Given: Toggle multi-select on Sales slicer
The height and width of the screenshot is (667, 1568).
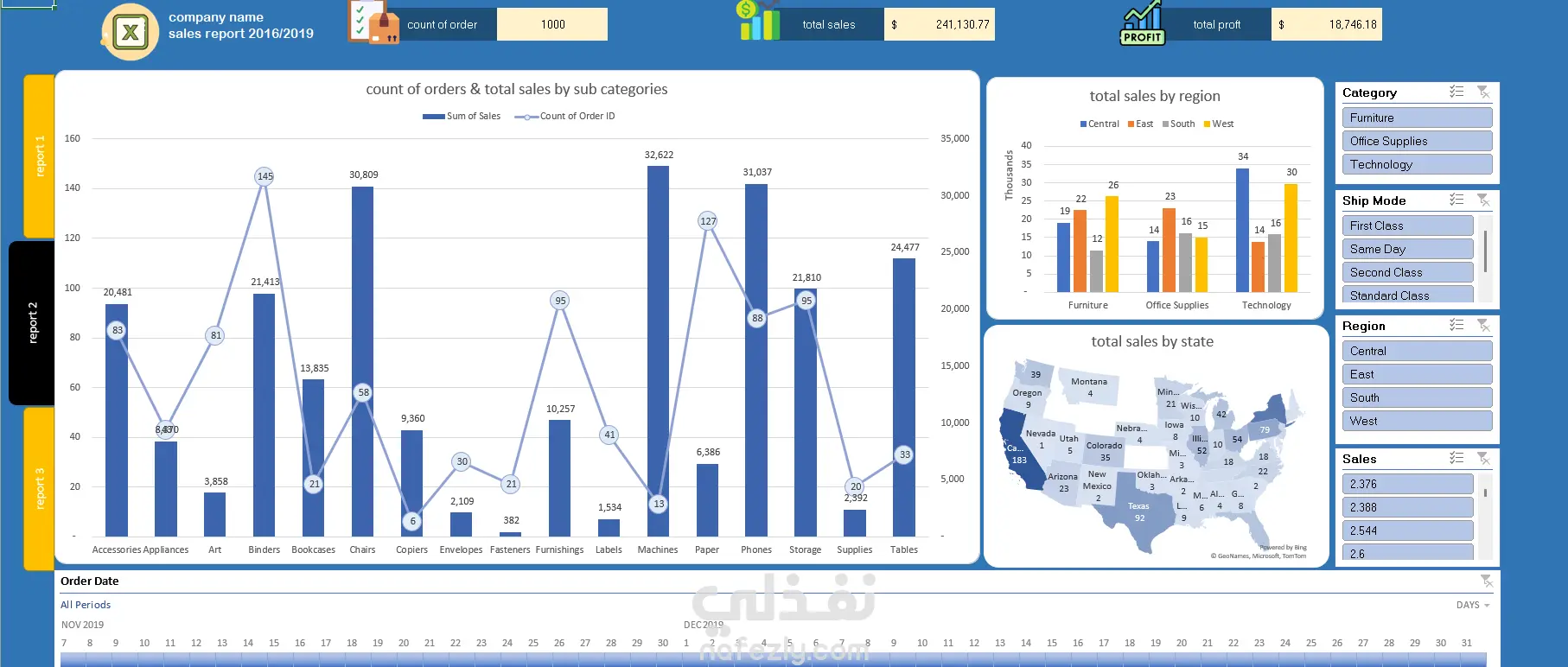Looking at the screenshot, I should [1456, 458].
